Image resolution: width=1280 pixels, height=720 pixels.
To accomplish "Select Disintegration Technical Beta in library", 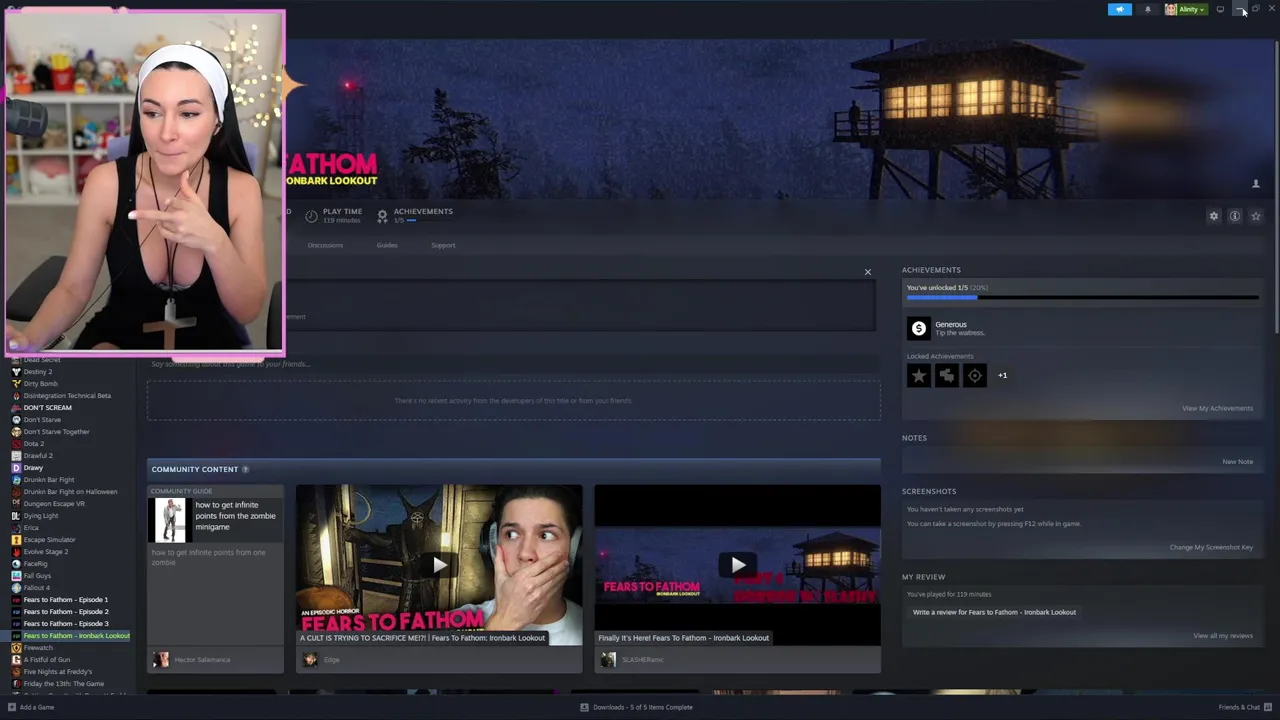I will point(68,396).
